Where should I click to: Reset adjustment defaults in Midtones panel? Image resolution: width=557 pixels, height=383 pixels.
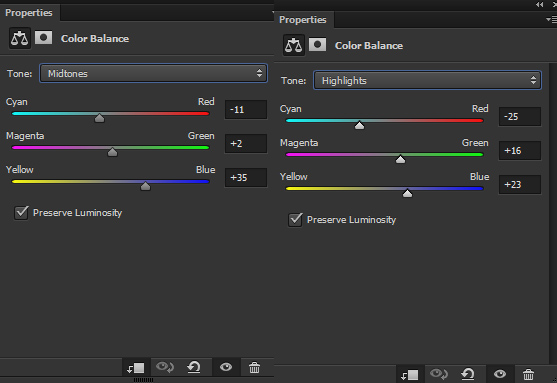(194, 367)
